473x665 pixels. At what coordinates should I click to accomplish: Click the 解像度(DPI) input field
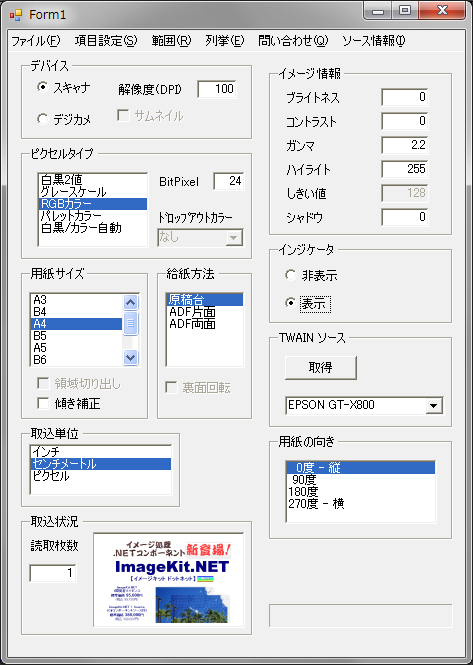click(217, 89)
